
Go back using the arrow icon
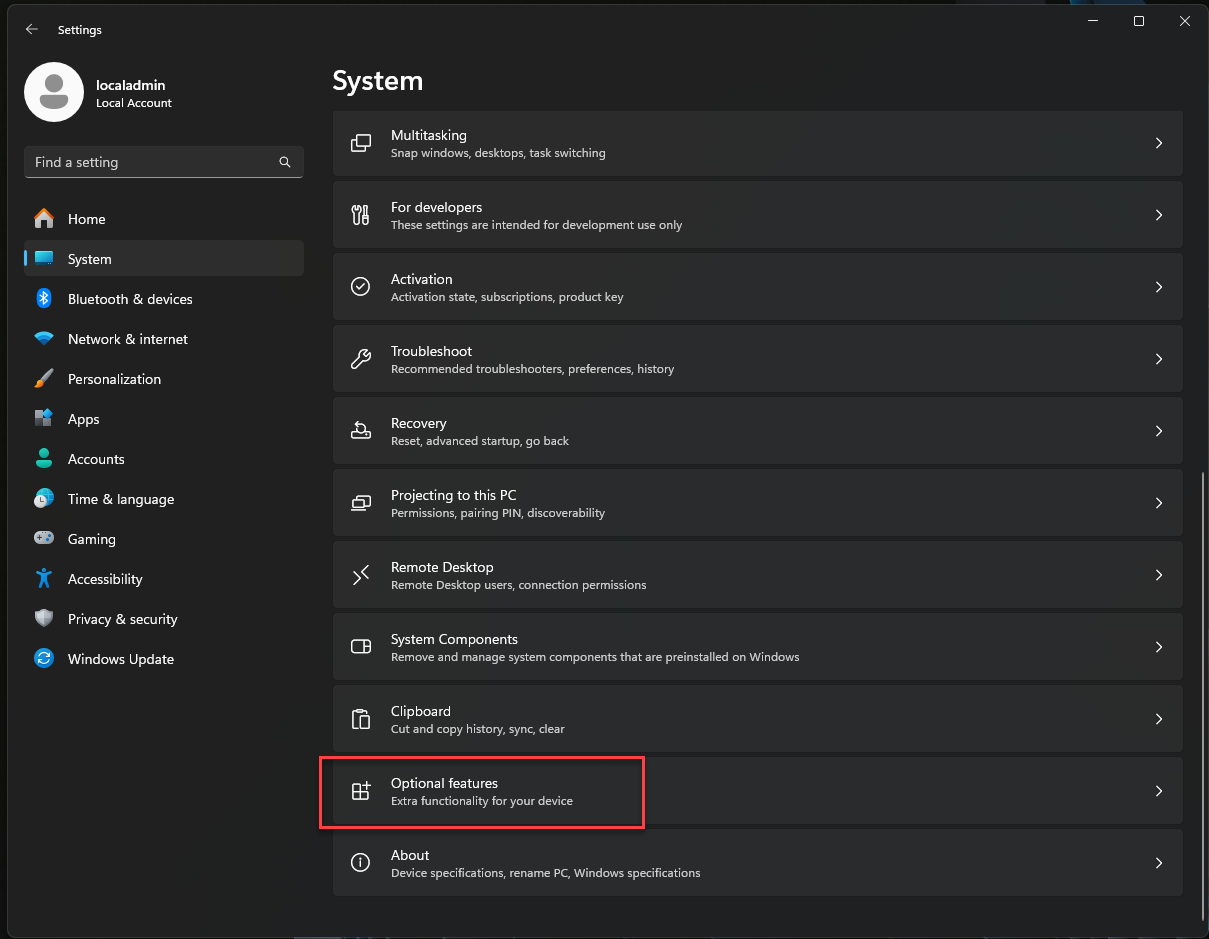pos(32,30)
